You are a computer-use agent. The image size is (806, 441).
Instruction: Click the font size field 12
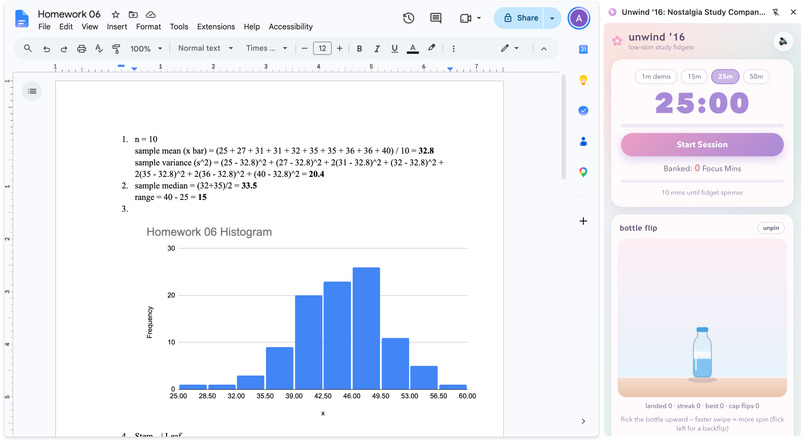322,49
